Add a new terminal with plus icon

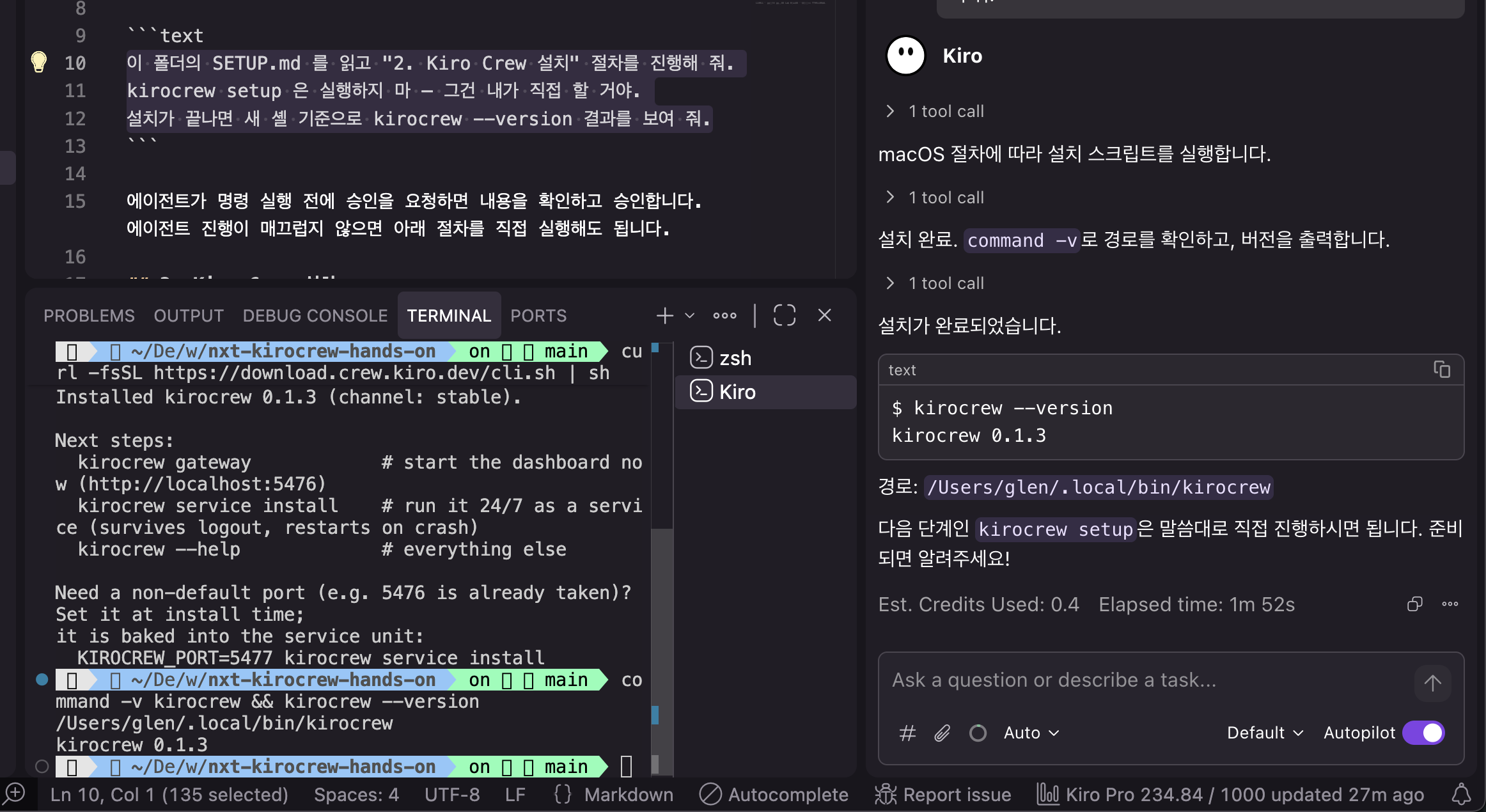[x=665, y=315]
